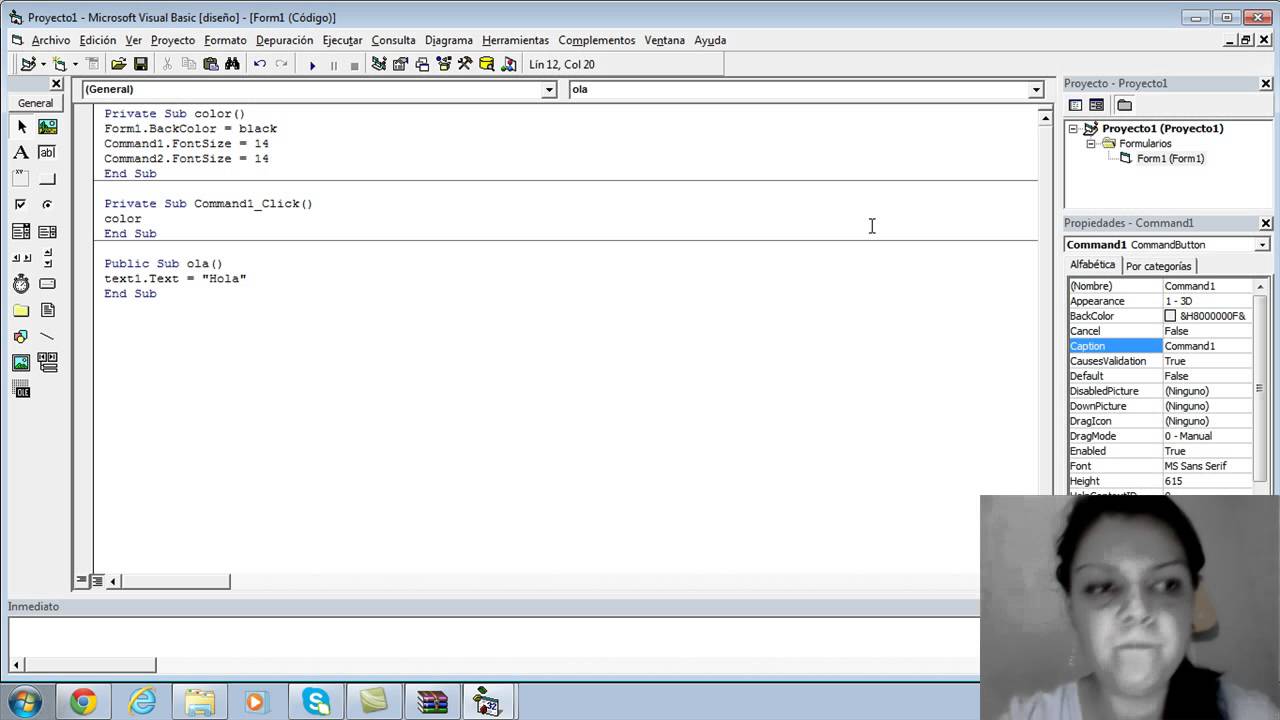This screenshot has height=720, width=1280.
Task: Open Find with the binoculars icon
Action: pyautogui.click(x=232, y=64)
